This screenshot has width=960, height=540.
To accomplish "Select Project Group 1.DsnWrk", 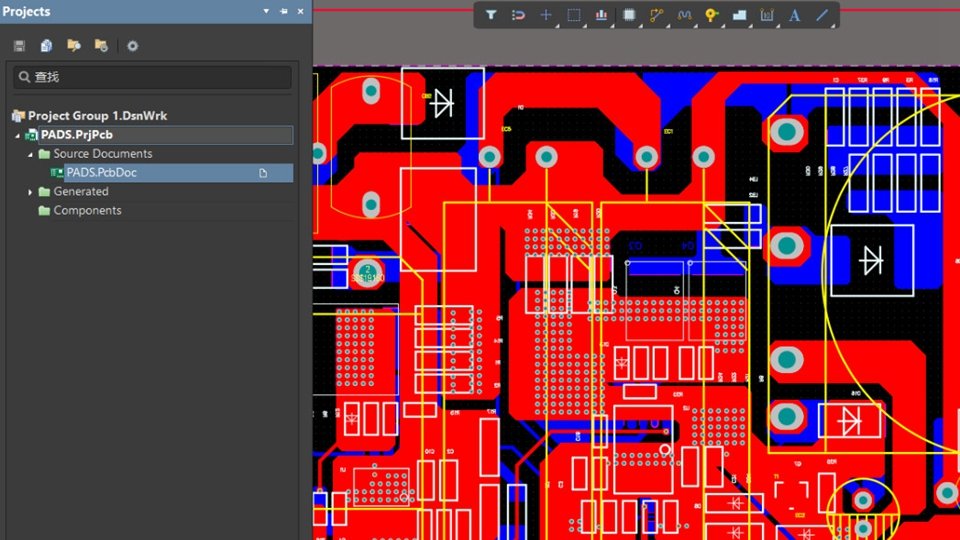I will [x=97, y=116].
